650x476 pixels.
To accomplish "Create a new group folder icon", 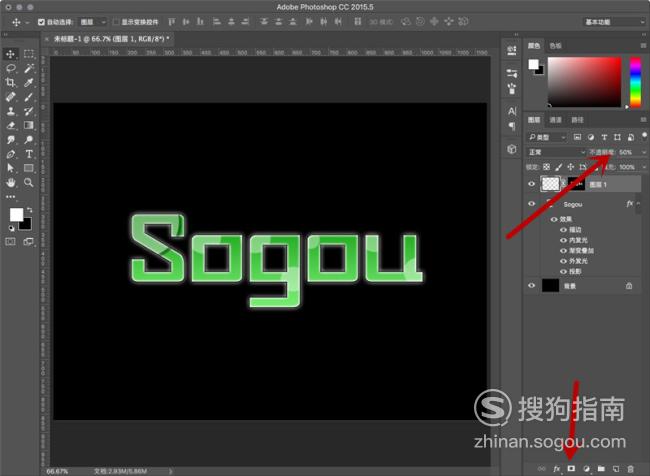I will point(601,469).
